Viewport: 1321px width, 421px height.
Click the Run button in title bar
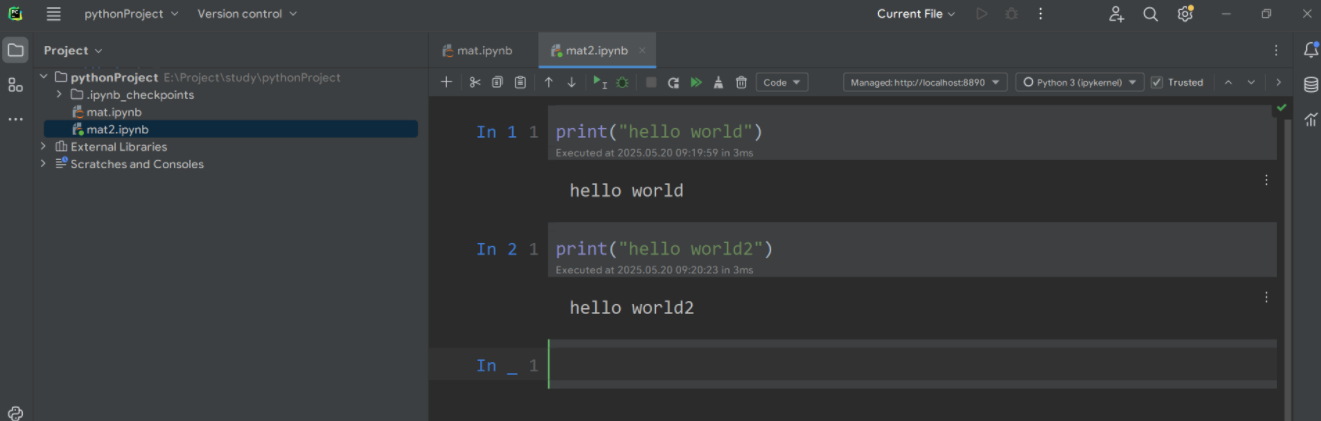click(x=982, y=14)
